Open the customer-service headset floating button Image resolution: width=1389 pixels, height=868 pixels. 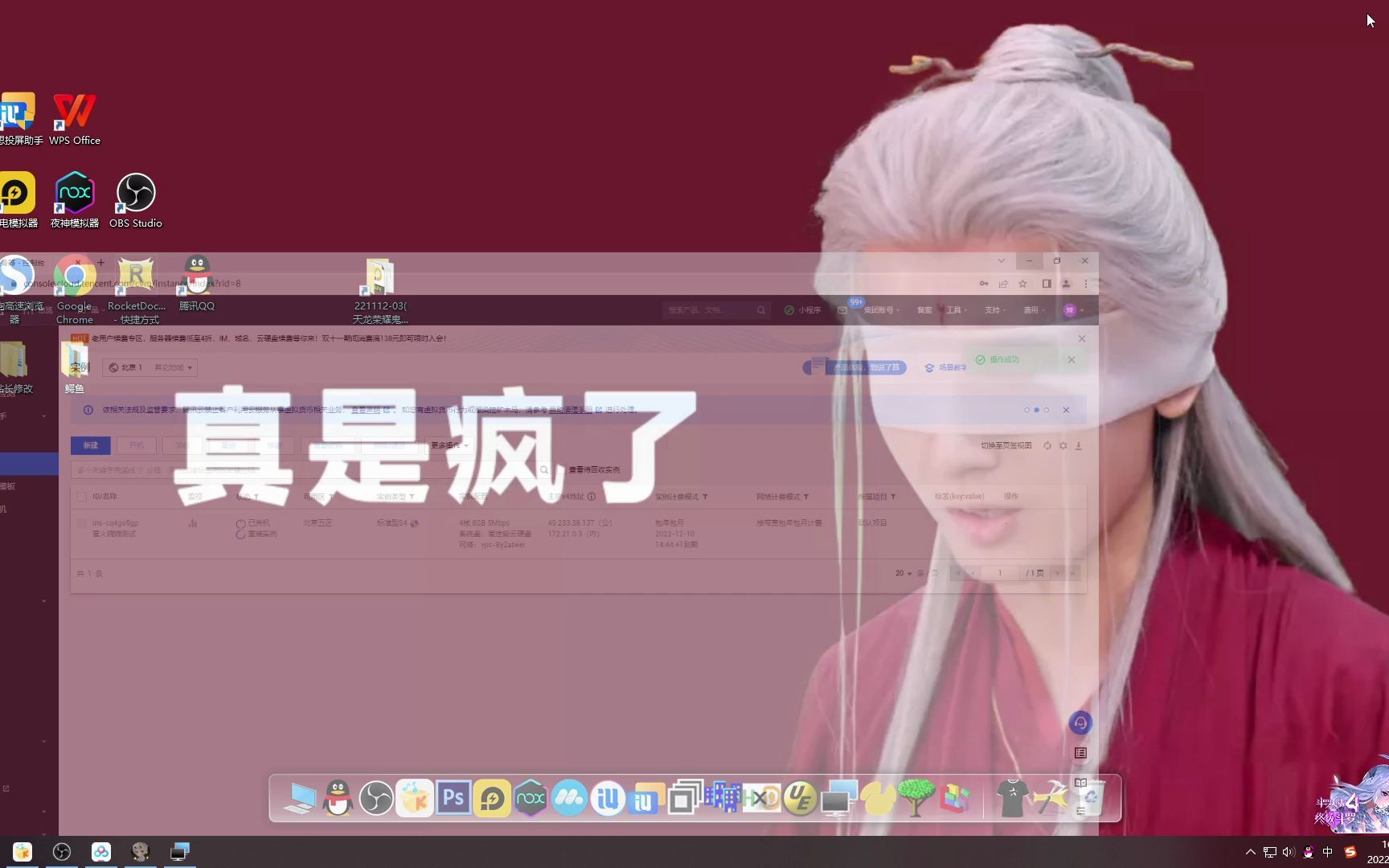(x=1080, y=723)
